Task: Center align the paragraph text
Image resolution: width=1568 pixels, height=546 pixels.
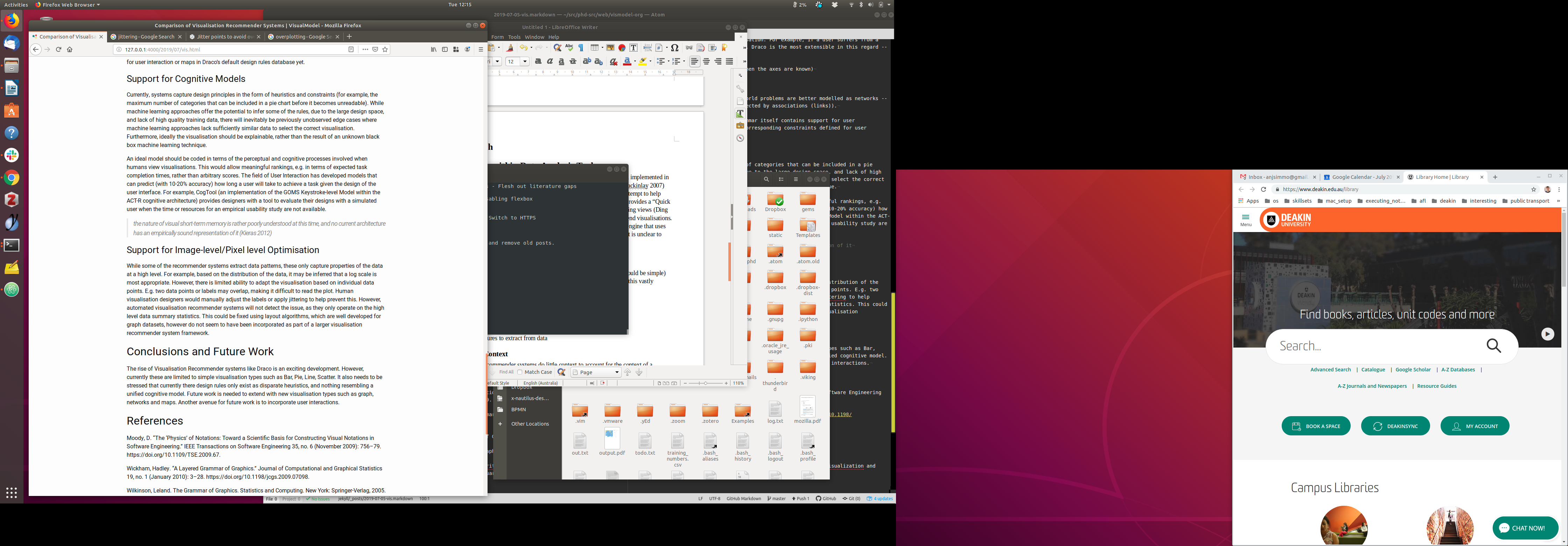Action: [x=706, y=62]
